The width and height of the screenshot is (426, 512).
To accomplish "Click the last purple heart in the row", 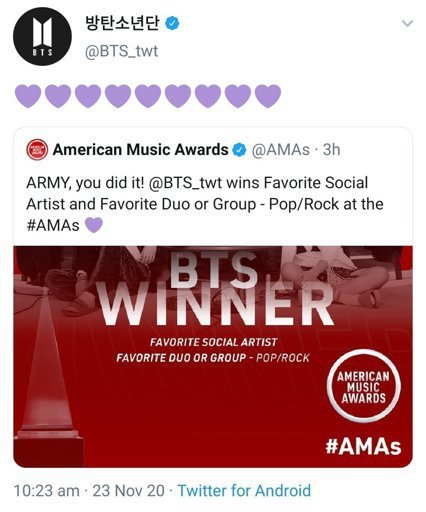I will 268,96.
